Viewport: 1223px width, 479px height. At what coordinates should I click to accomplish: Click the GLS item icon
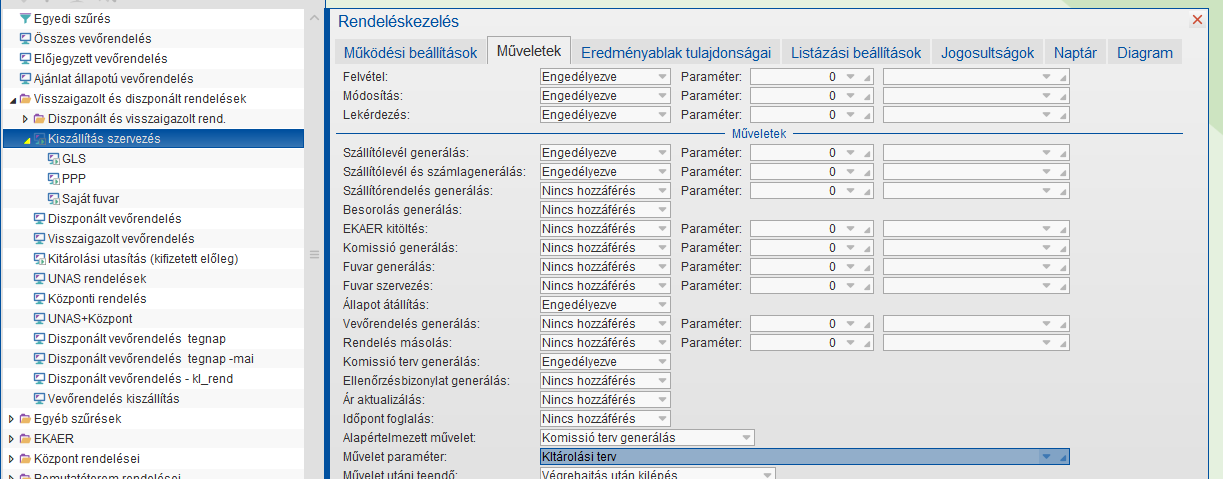click(x=53, y=158)
